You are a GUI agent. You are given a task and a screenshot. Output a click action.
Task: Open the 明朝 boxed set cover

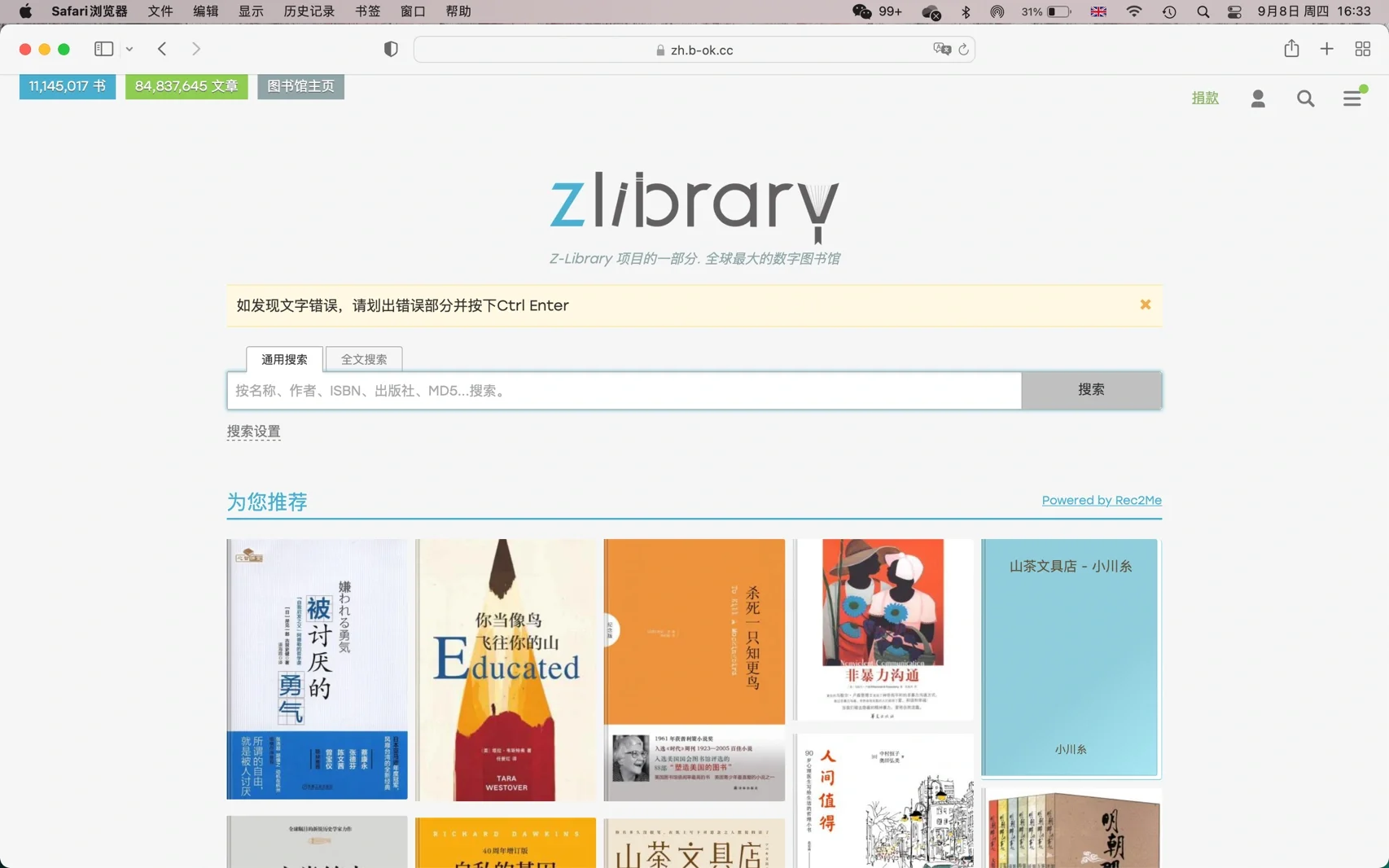1071,829
